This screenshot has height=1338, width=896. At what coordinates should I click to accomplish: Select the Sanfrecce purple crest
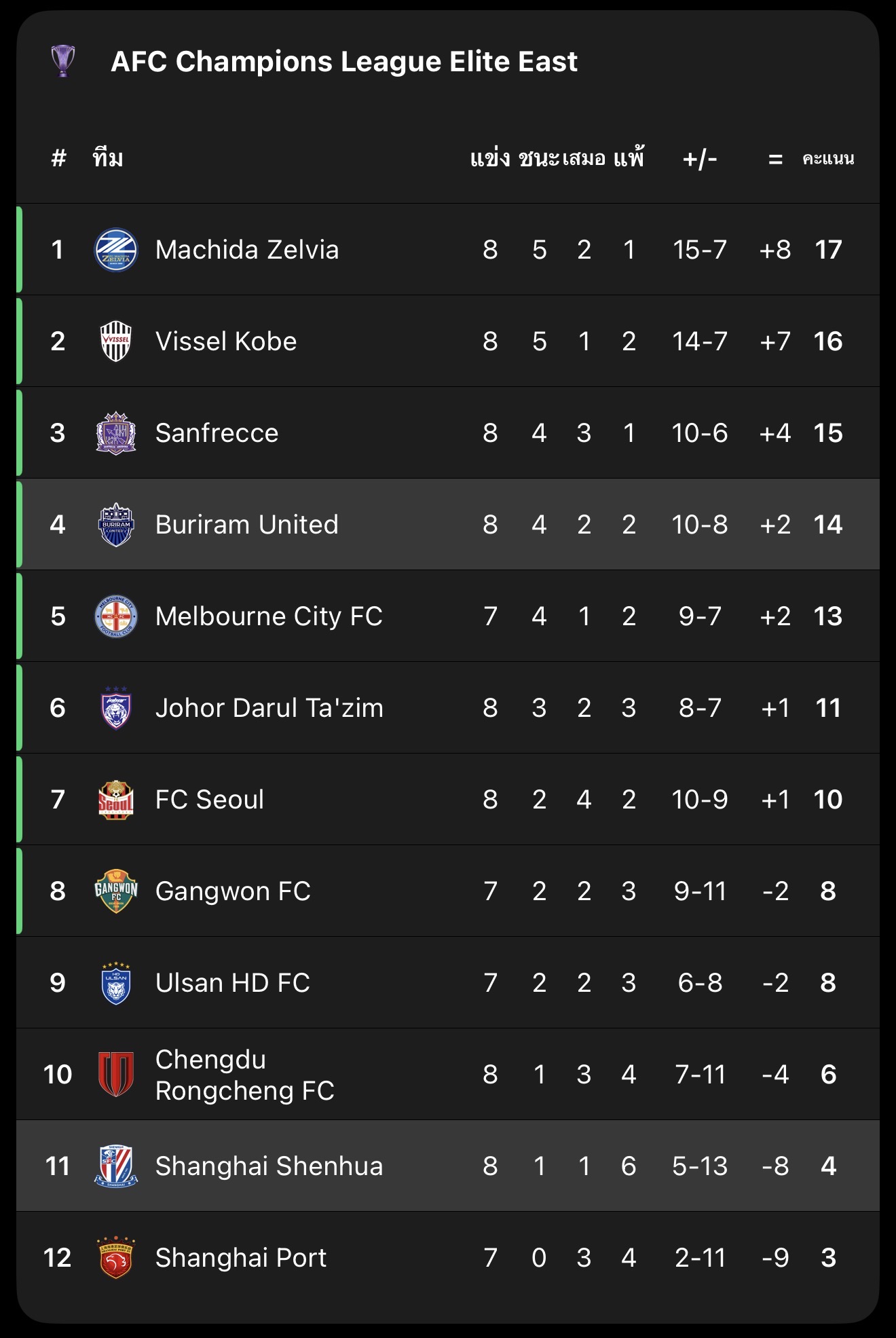coord(116,433)
